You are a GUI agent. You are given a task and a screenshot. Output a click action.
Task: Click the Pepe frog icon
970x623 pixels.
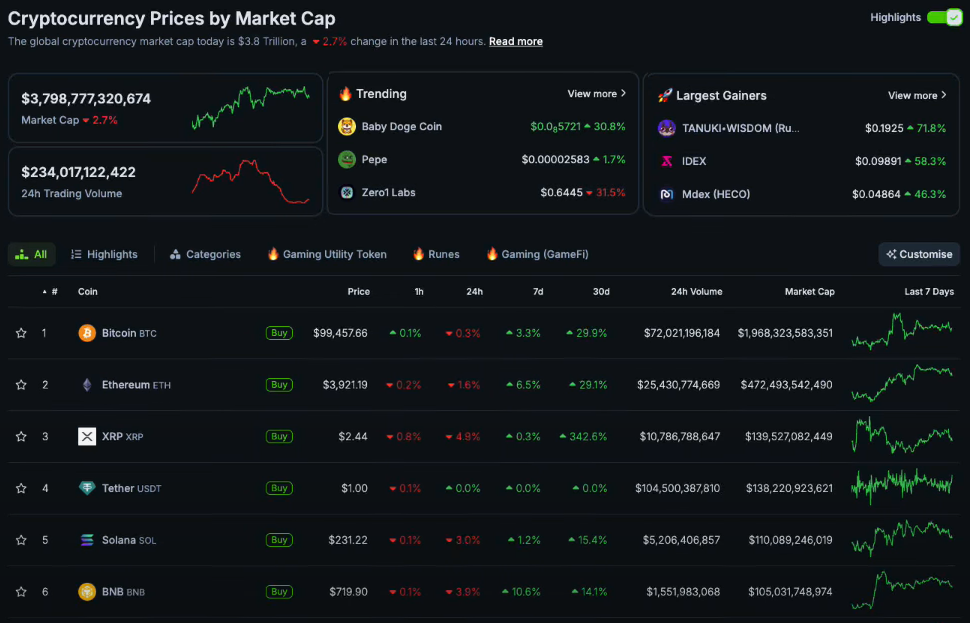(347, 160)
